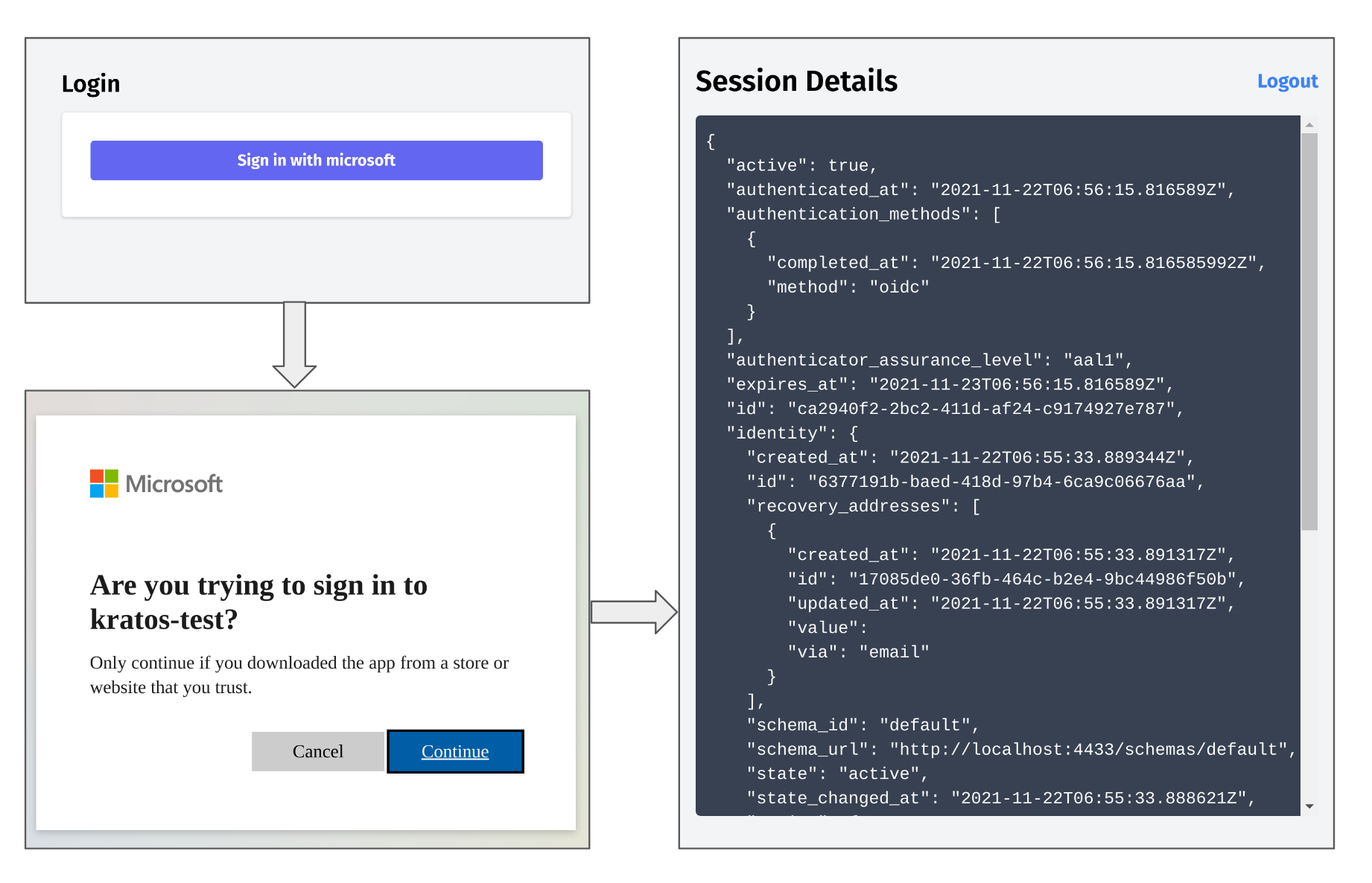
Task: Select the "state_changed_at" line
Action: (1001, 798)
